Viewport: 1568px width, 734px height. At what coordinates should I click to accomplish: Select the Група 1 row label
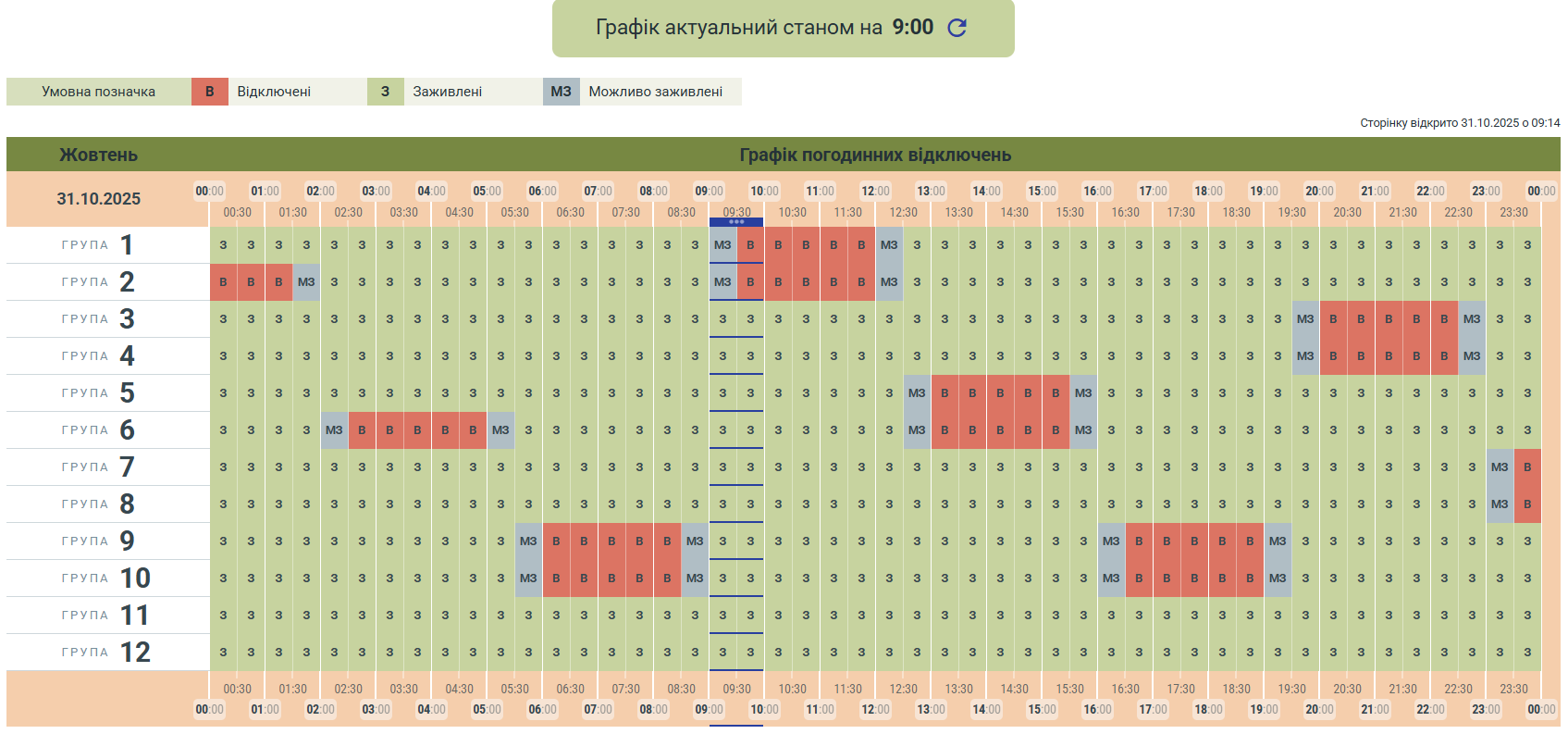coord(98,245)
